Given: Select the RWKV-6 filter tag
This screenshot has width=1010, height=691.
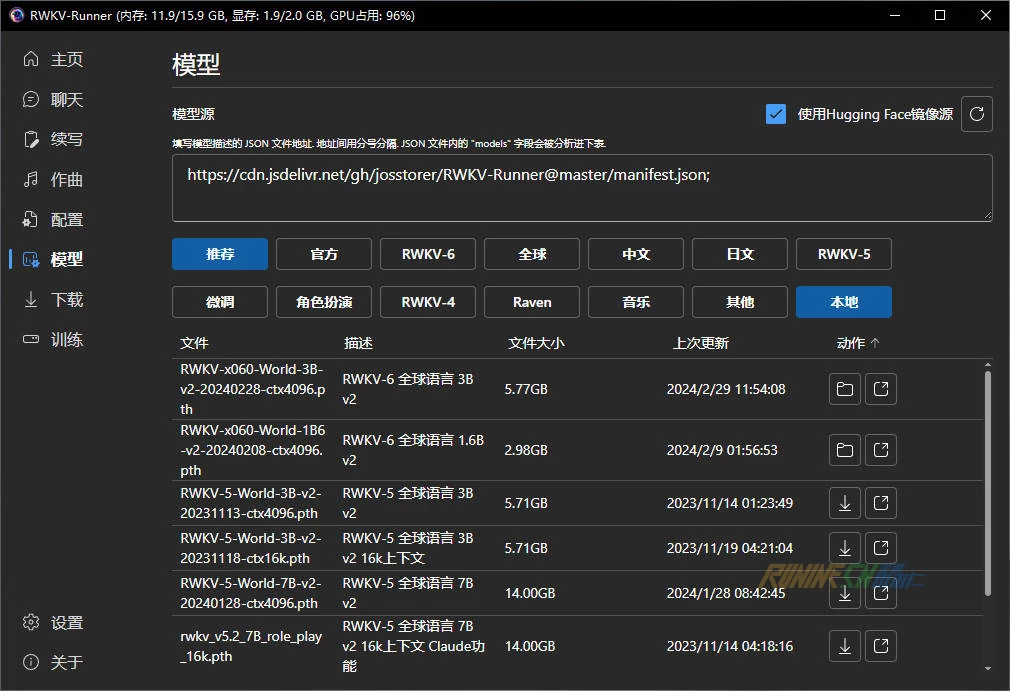Looking at the screenshot, I should pos(428,254).
